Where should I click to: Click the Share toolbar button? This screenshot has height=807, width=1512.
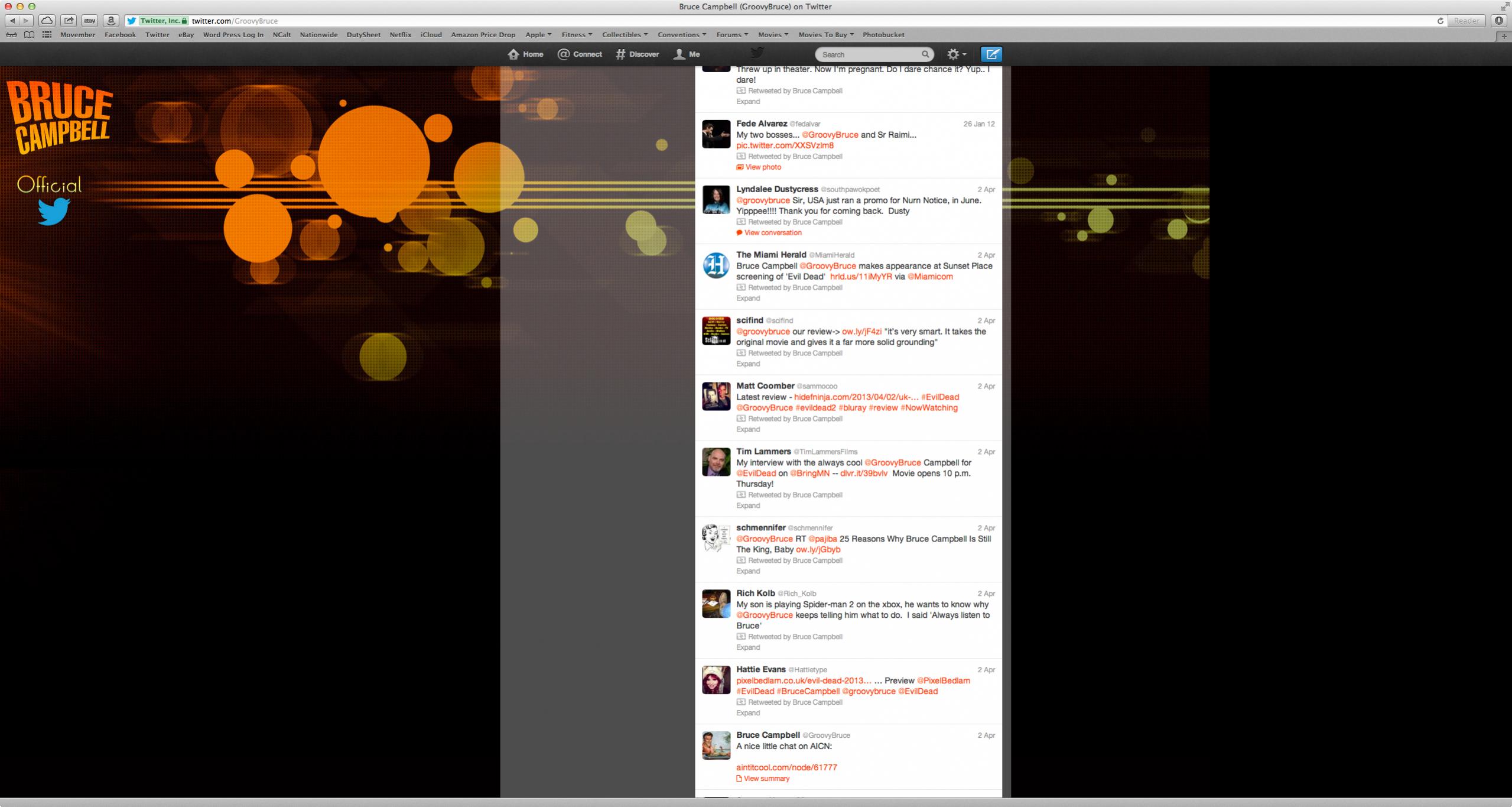coord(69,21)
